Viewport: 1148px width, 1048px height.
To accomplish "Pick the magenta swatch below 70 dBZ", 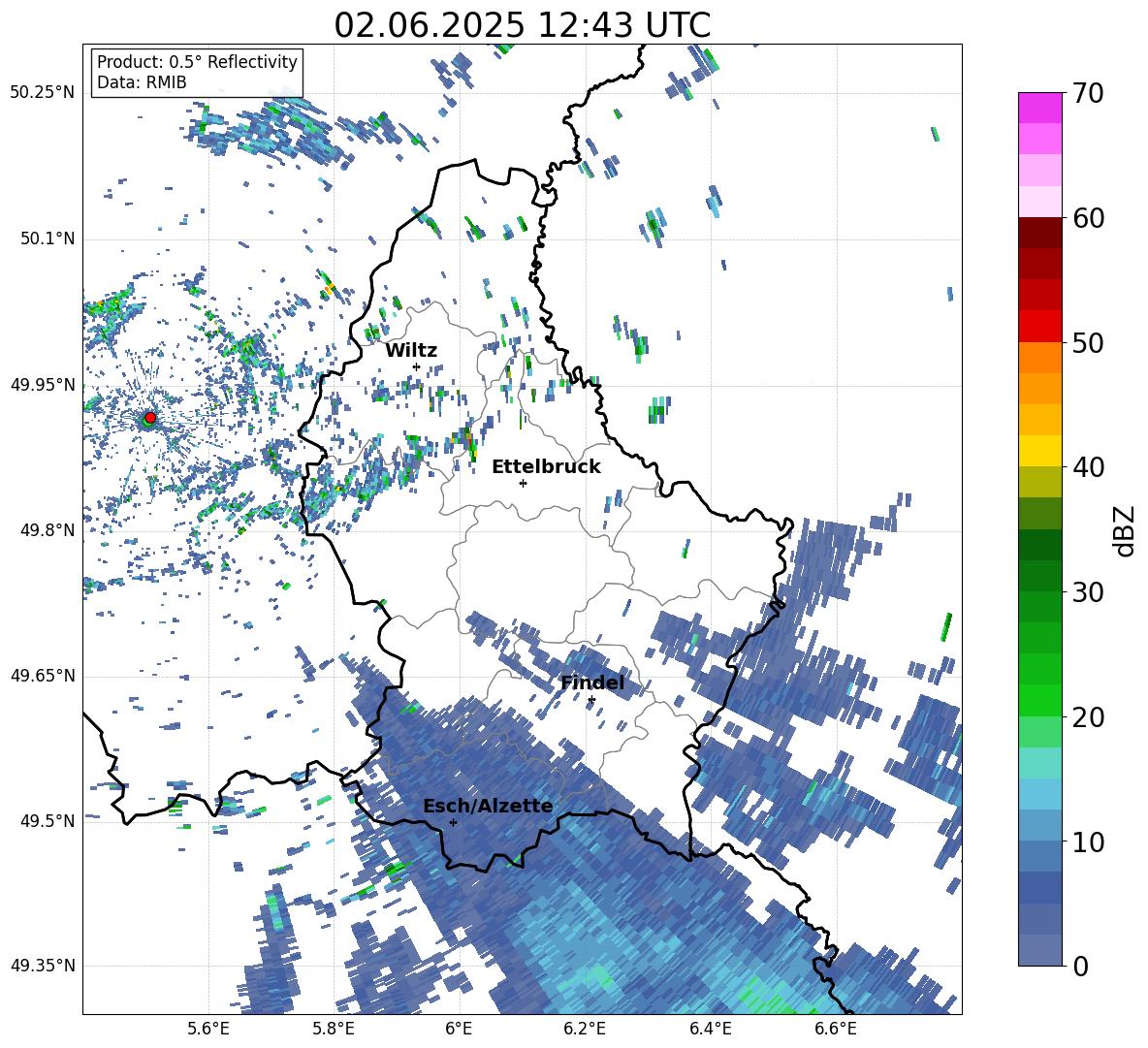I will coord(1039,108).
